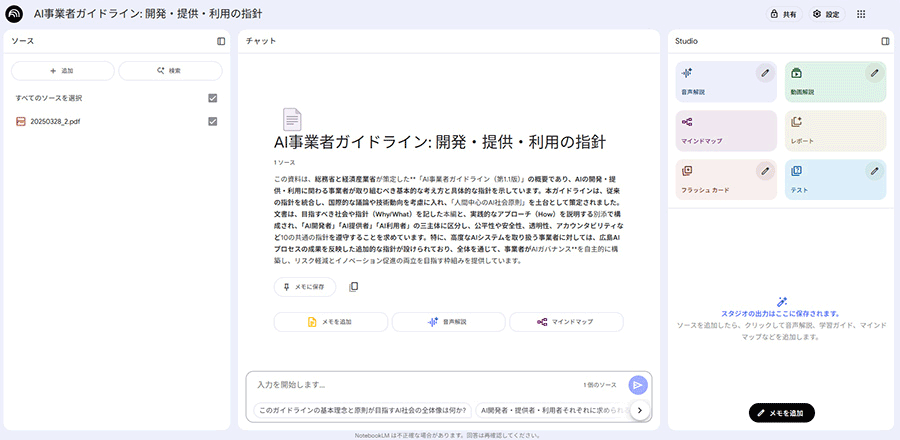900x440 pixels.
Task: Send the chat message with arrow button
Action: pos(637,385)
